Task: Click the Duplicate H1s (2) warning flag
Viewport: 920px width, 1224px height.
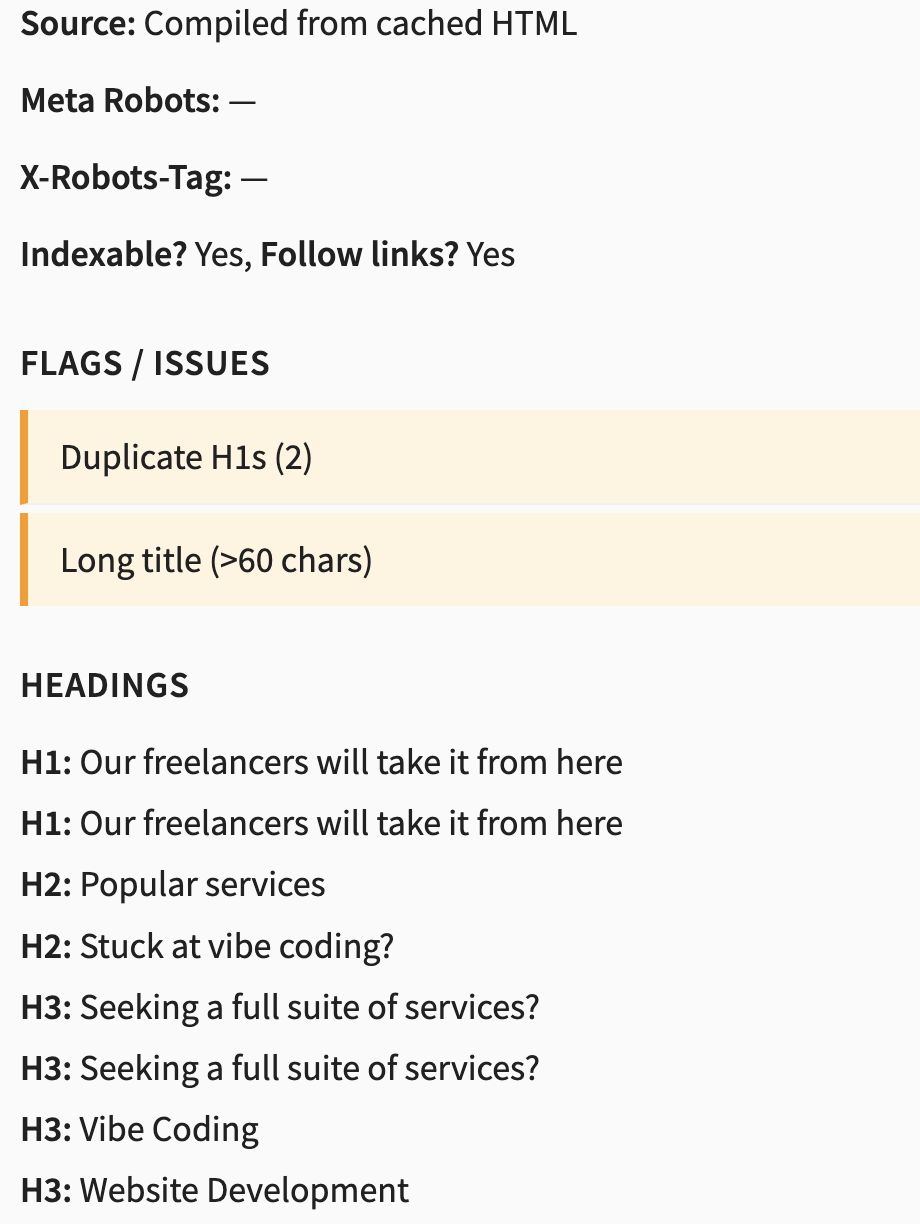Action: (187, 458)
